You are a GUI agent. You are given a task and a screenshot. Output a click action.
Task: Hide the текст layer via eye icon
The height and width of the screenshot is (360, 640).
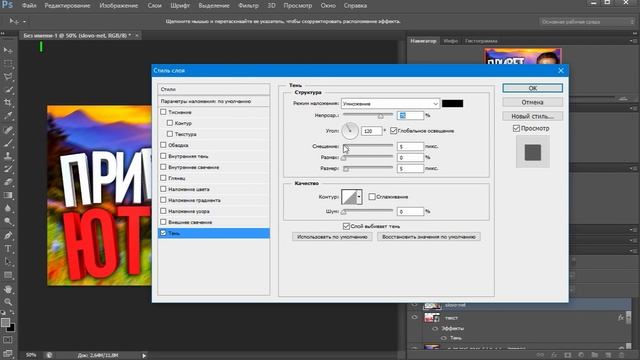click(x=415, y=318)
